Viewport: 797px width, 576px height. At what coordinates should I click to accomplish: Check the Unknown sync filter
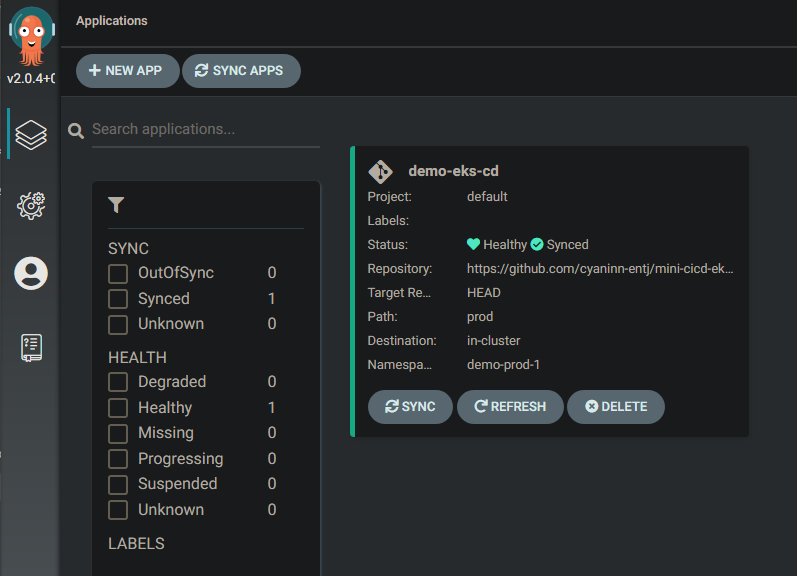[x=118, y=324]
